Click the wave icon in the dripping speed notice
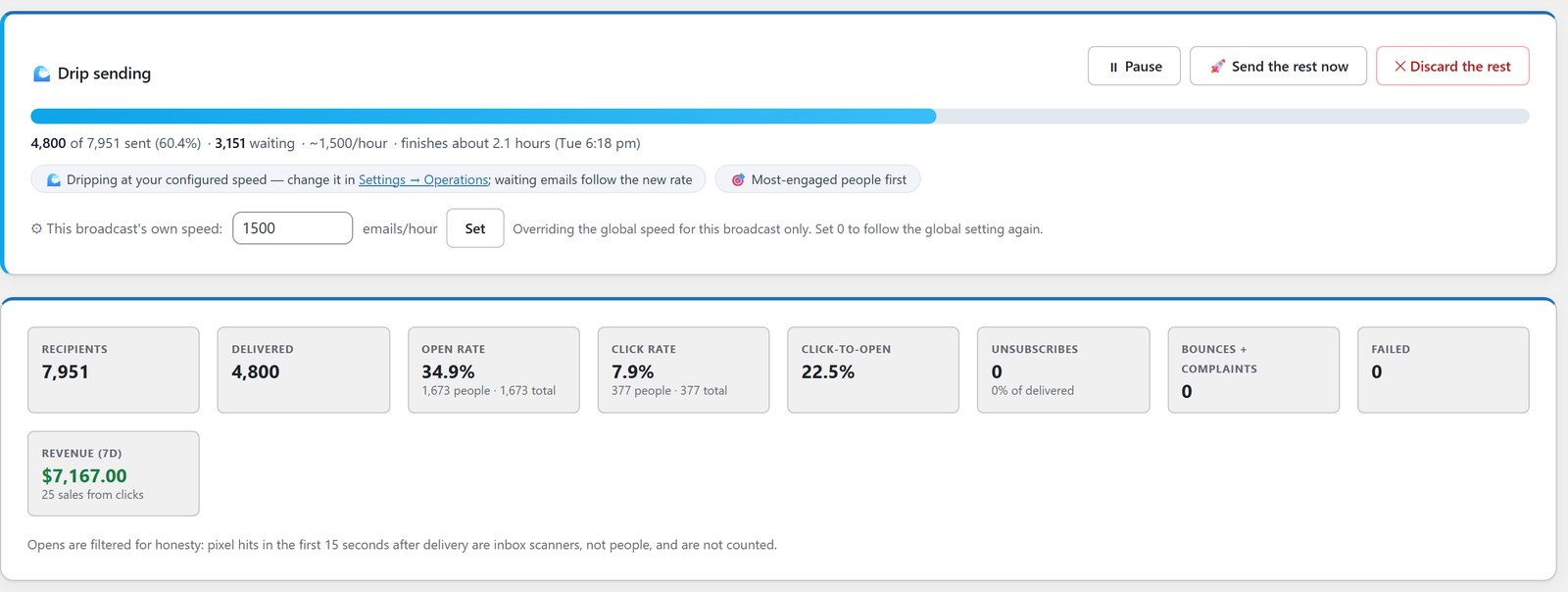The width and height of the screenshot is (1568, 592). [54, 180]
